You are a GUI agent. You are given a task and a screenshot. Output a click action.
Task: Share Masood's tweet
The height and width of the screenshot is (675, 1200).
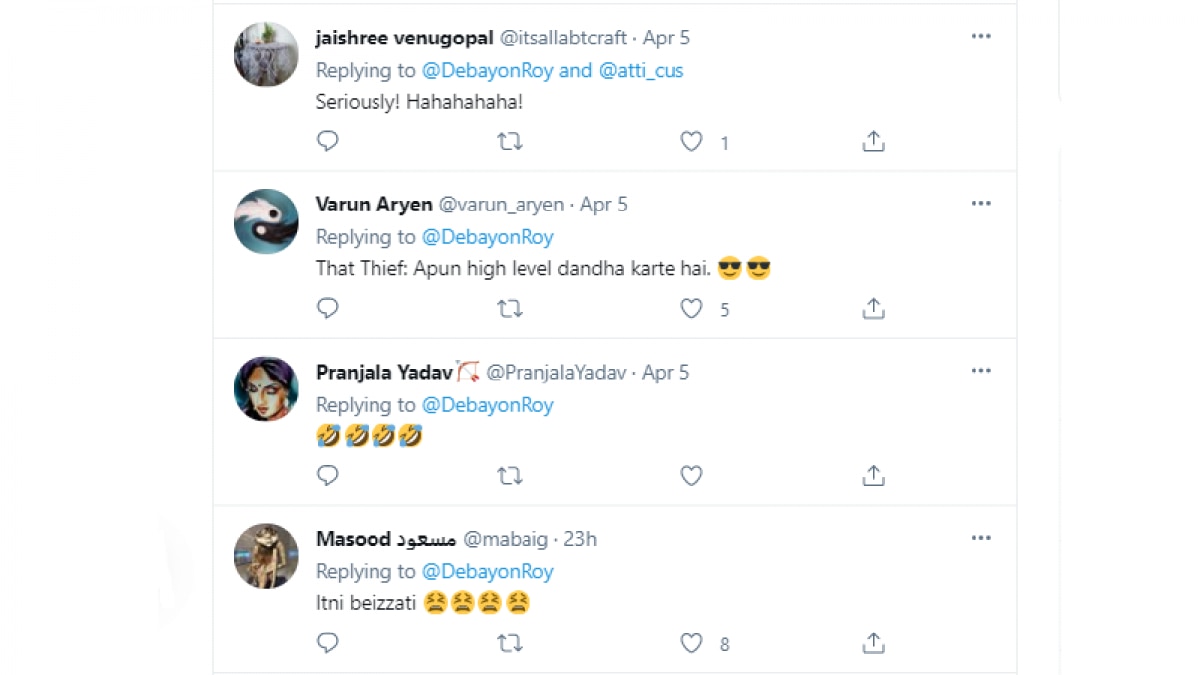(873, 643)
